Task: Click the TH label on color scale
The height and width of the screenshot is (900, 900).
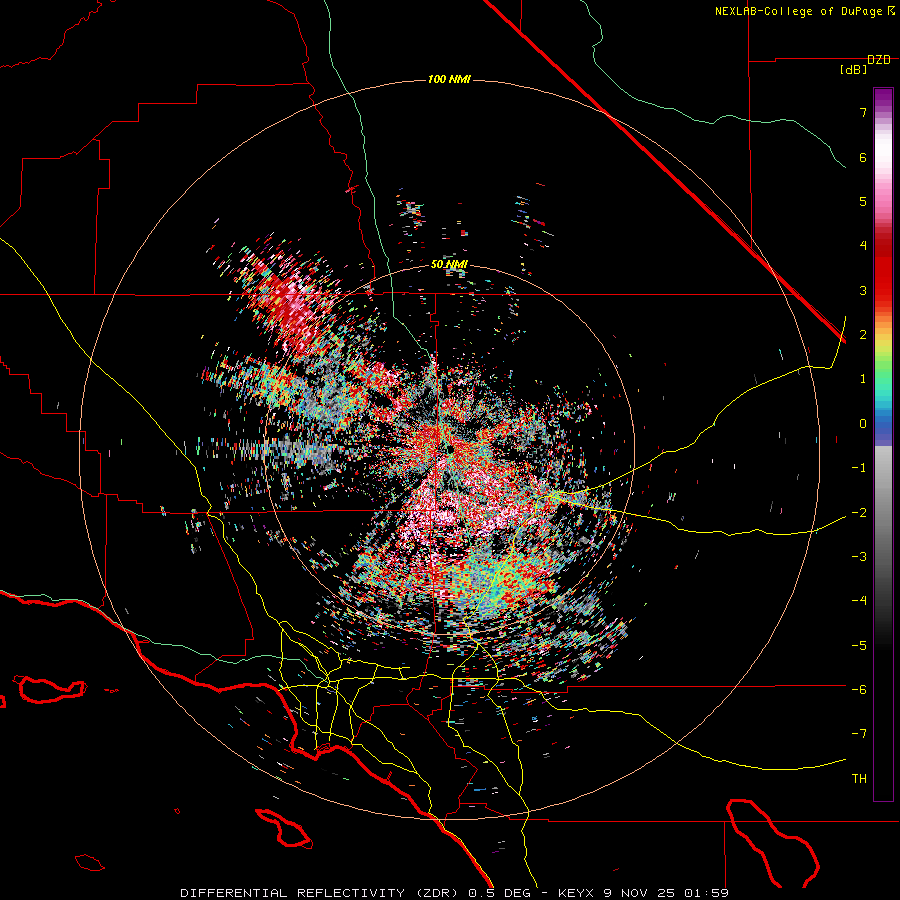Action: (x=859, y=779)
